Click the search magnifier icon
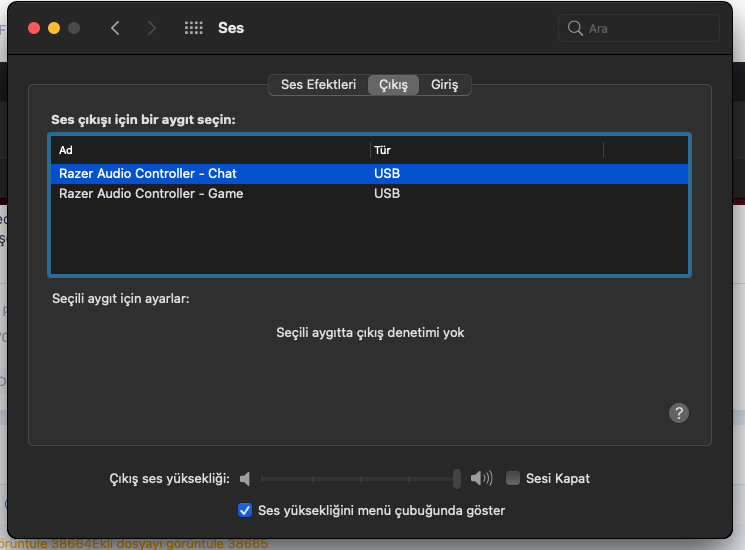This screenshot has height=550, width=745. [x=575, y=28]
